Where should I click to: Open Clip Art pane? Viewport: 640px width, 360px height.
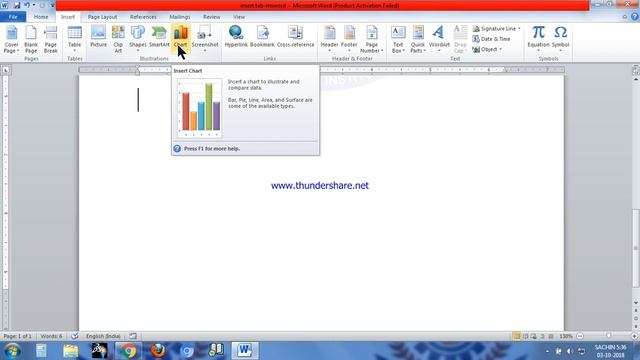tap(118, 39)
